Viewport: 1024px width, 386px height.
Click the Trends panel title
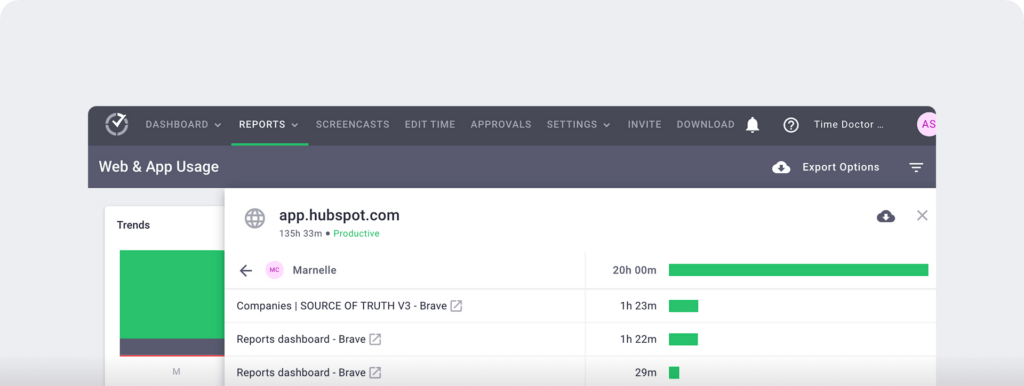[133, 225]
